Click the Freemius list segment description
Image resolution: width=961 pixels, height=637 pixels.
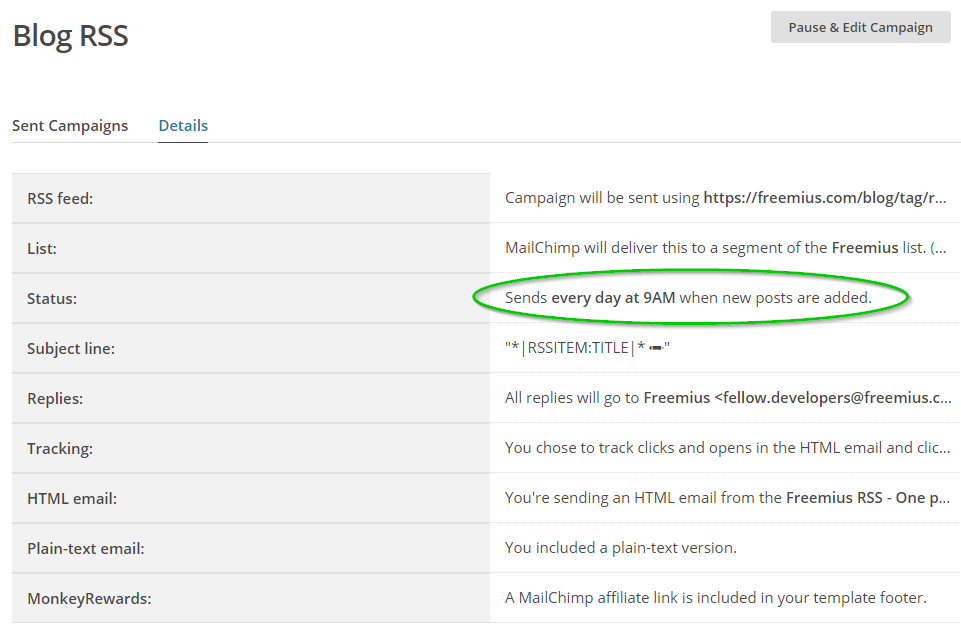(x=725, y=248)
